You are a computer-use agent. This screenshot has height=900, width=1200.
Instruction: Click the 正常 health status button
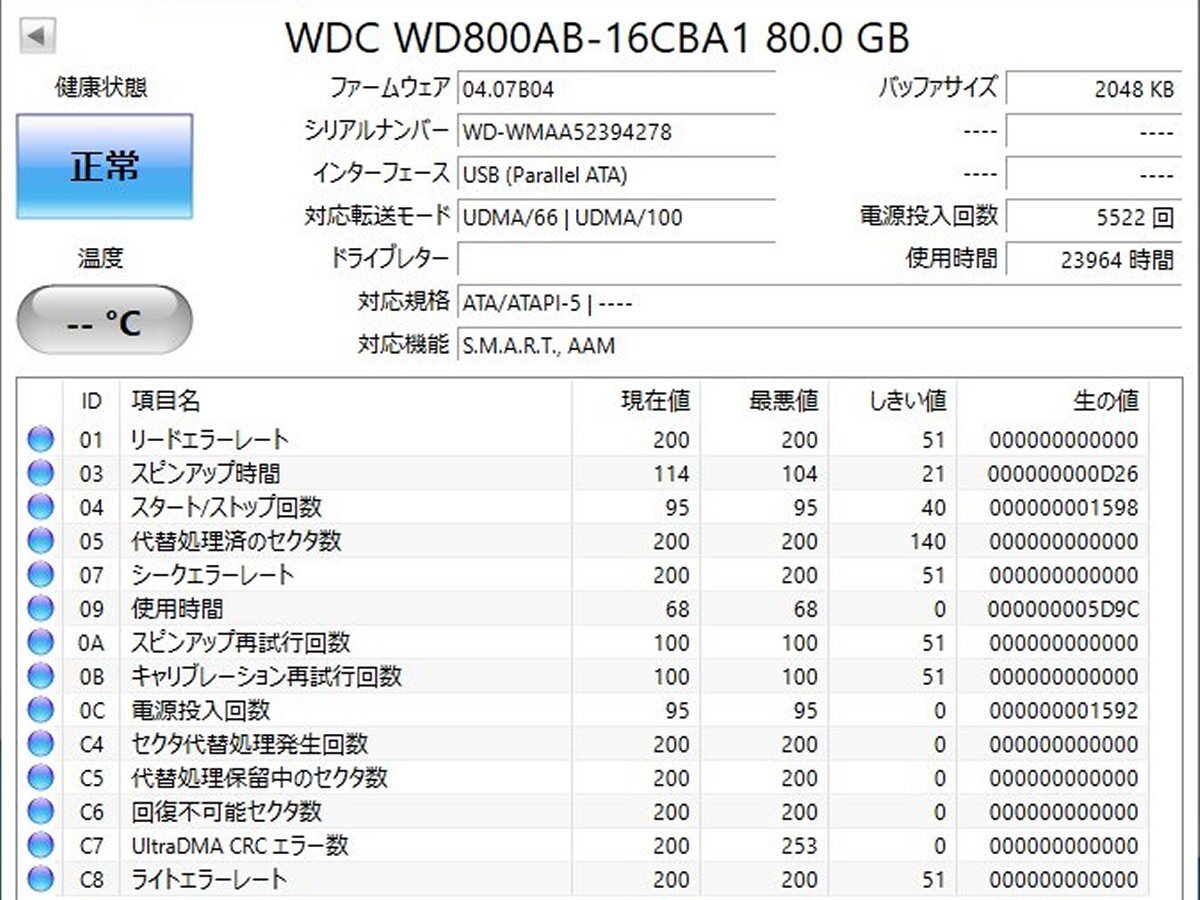[x=104, y=167]
